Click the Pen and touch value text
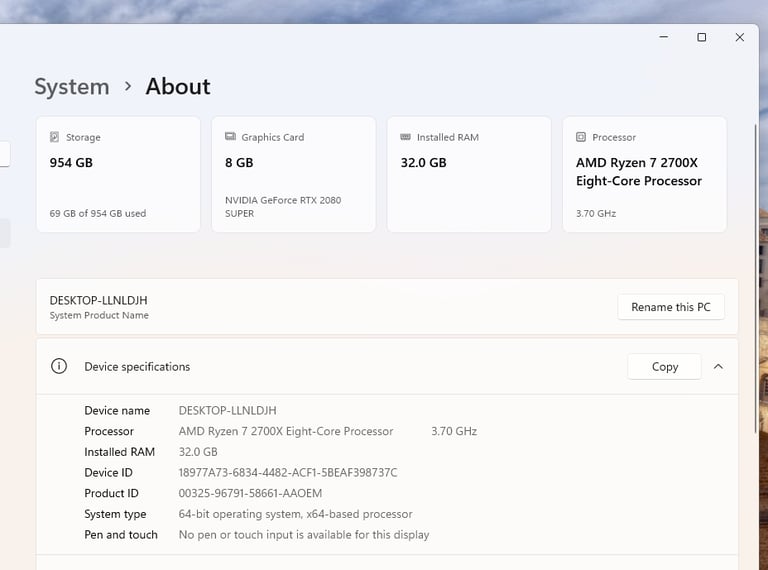Viewport: 768px width, 570px height. [304, 535]
